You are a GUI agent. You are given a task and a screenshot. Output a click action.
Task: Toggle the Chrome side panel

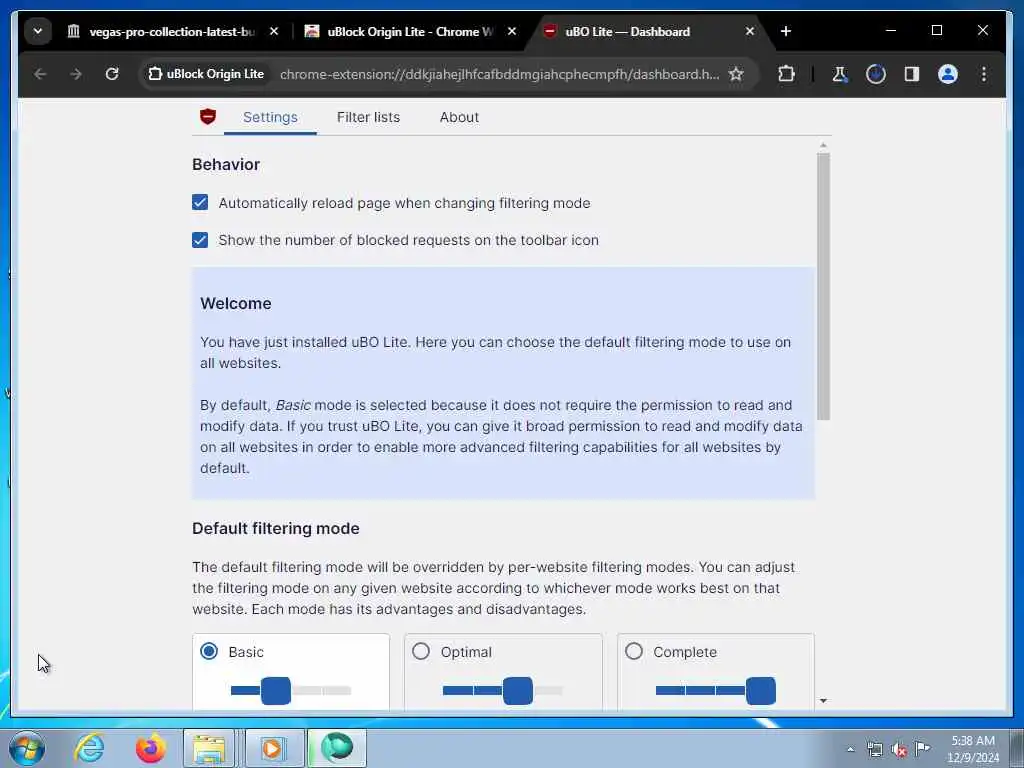click(x=912, y=74)
